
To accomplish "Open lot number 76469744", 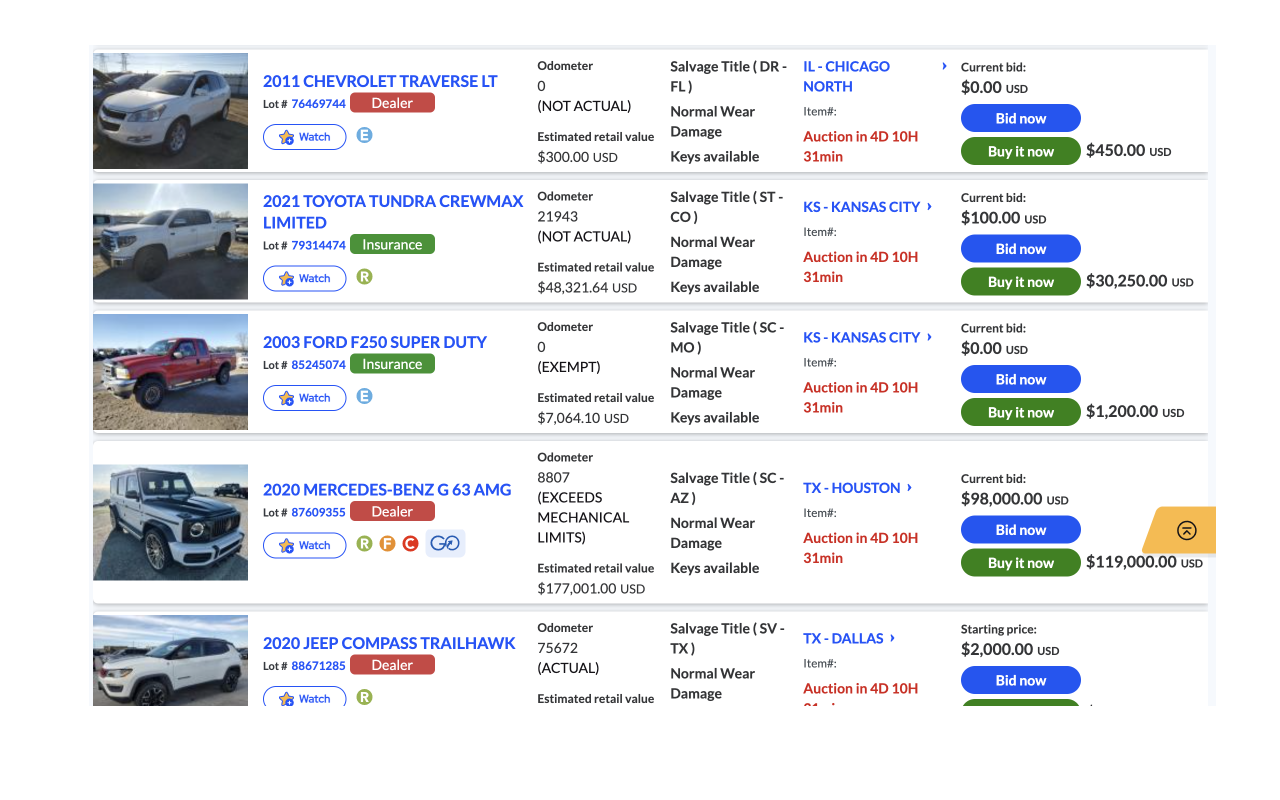I will [x=318, y=104].
